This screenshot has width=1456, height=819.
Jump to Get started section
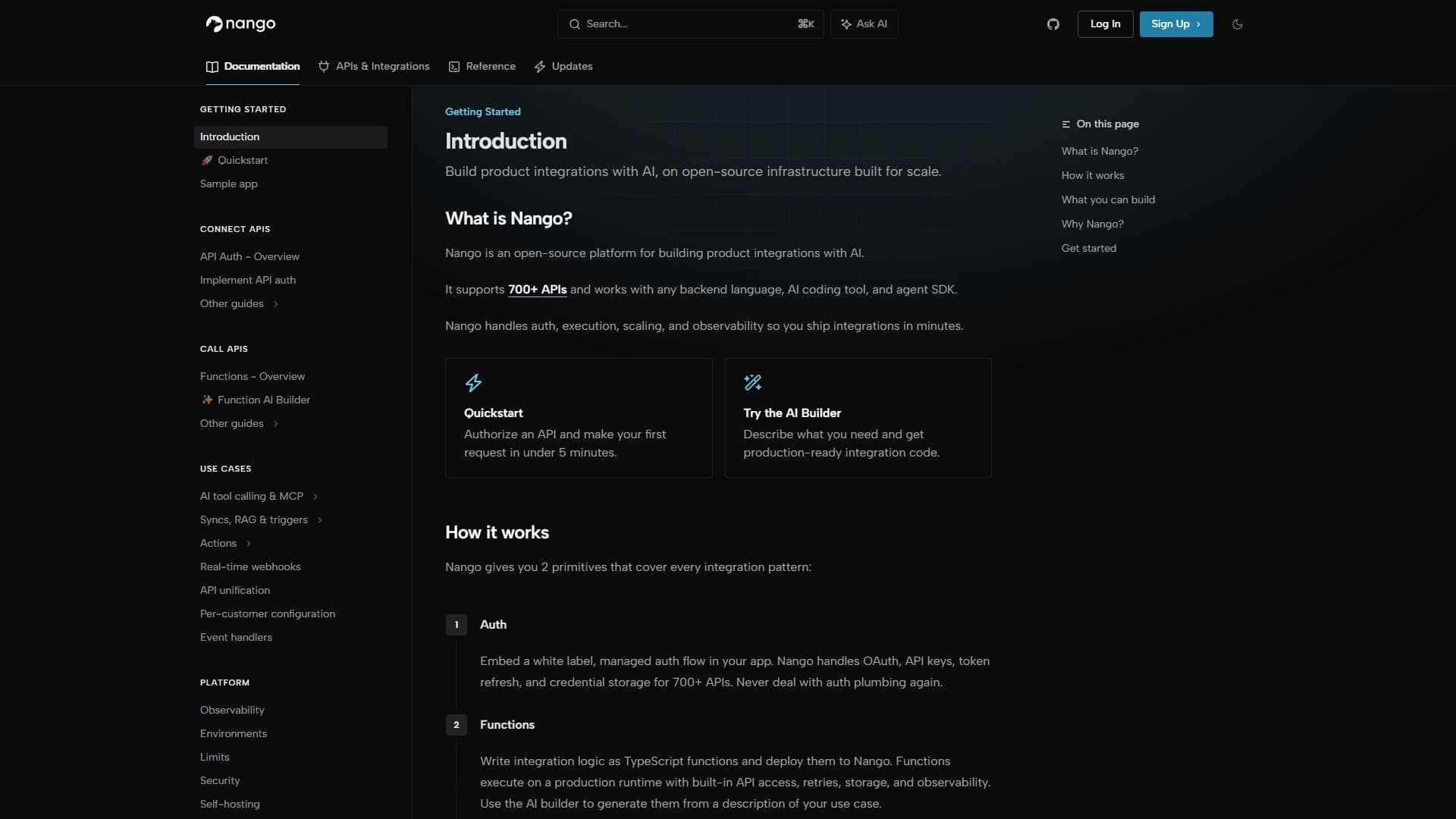pyautogui.click(x=1089, y=248)
